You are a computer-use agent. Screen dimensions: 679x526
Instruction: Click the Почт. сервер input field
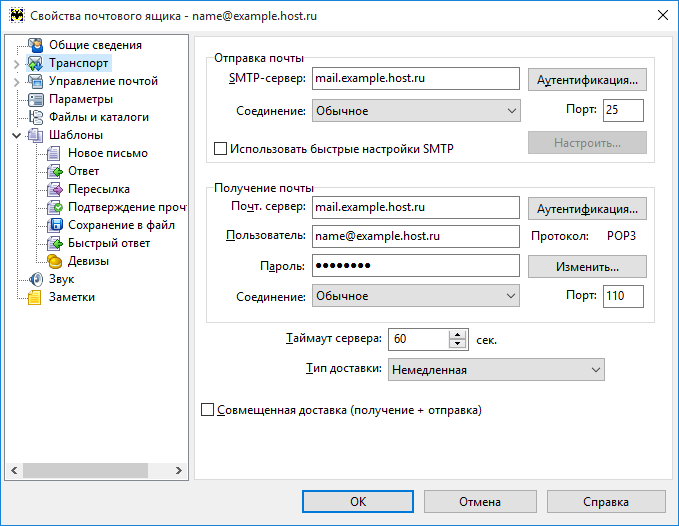click(416, 207)
